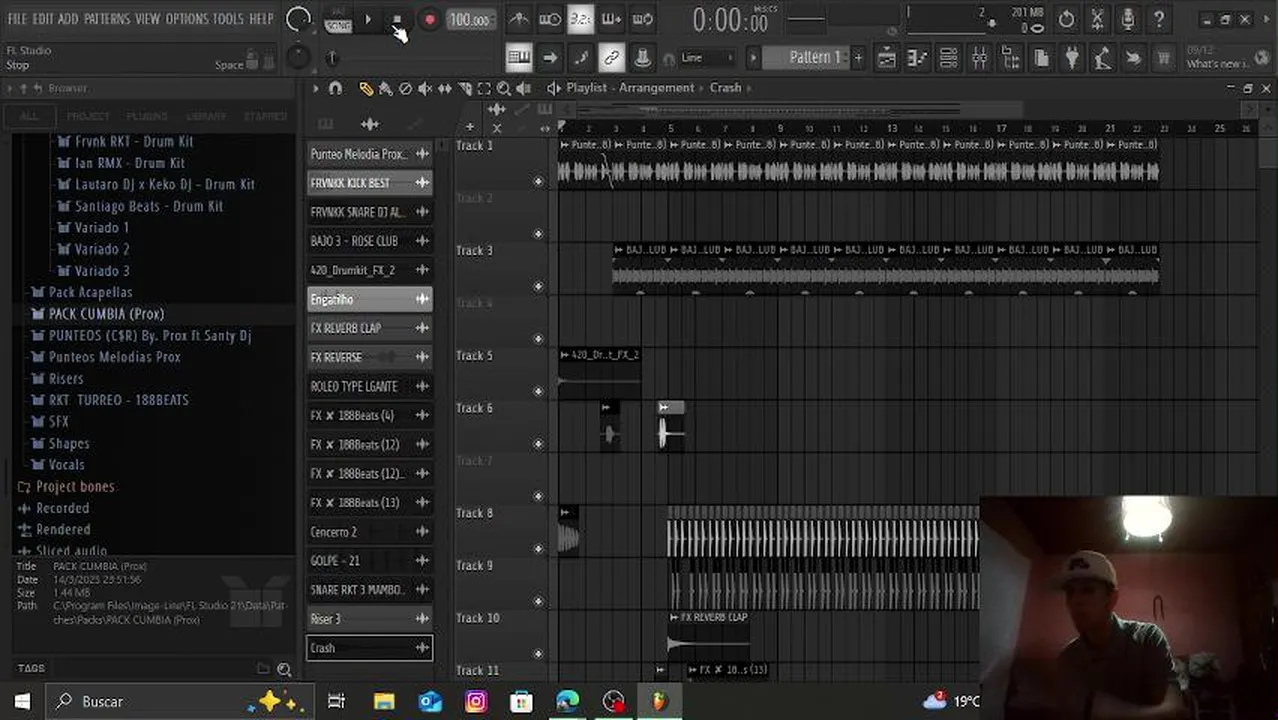Screen dimensions: 1278x720
Task: Click the help question mark icon
Action: tap(1159, 19)
